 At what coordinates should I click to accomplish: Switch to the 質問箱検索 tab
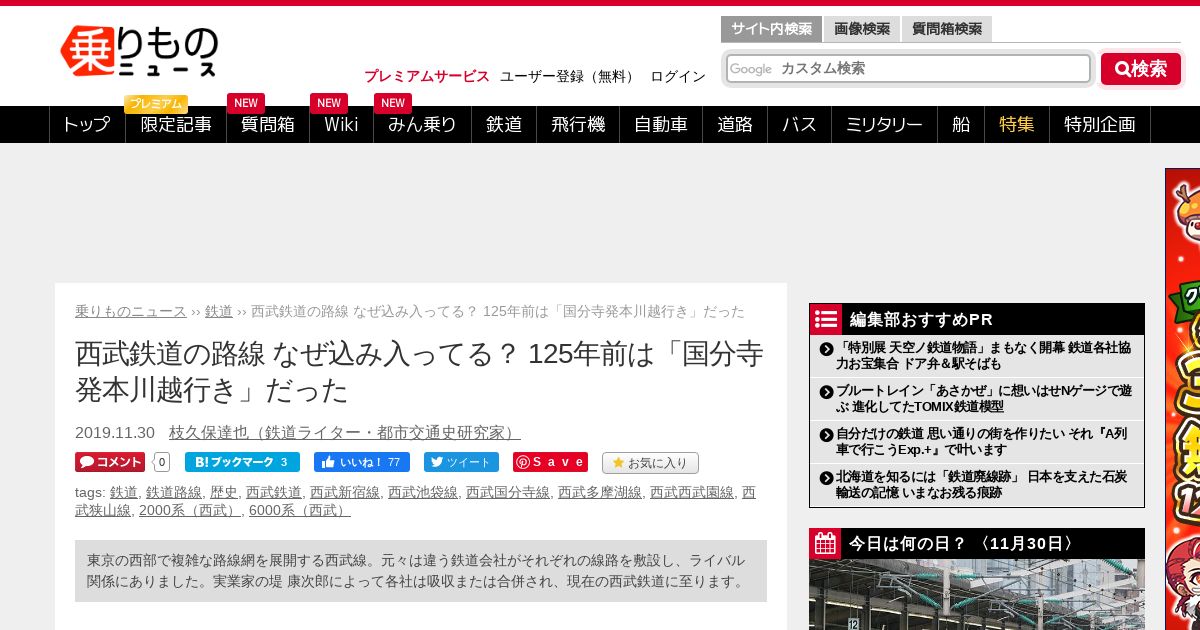(x=946, y=29)
